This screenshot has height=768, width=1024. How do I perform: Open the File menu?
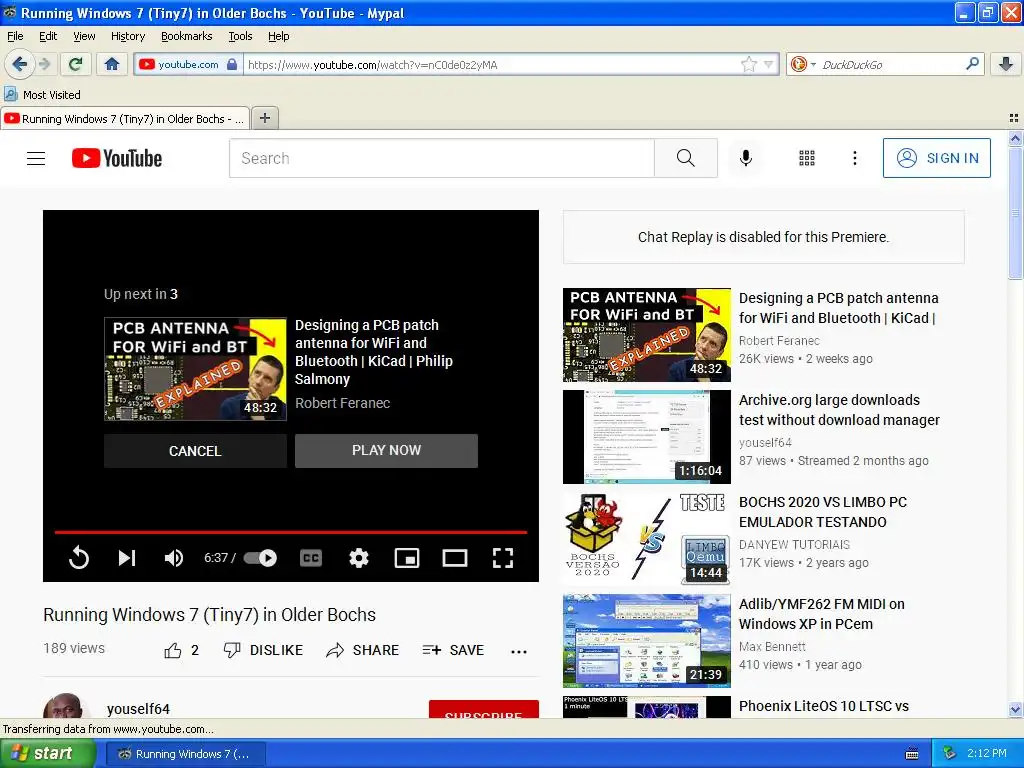[15, 36]
